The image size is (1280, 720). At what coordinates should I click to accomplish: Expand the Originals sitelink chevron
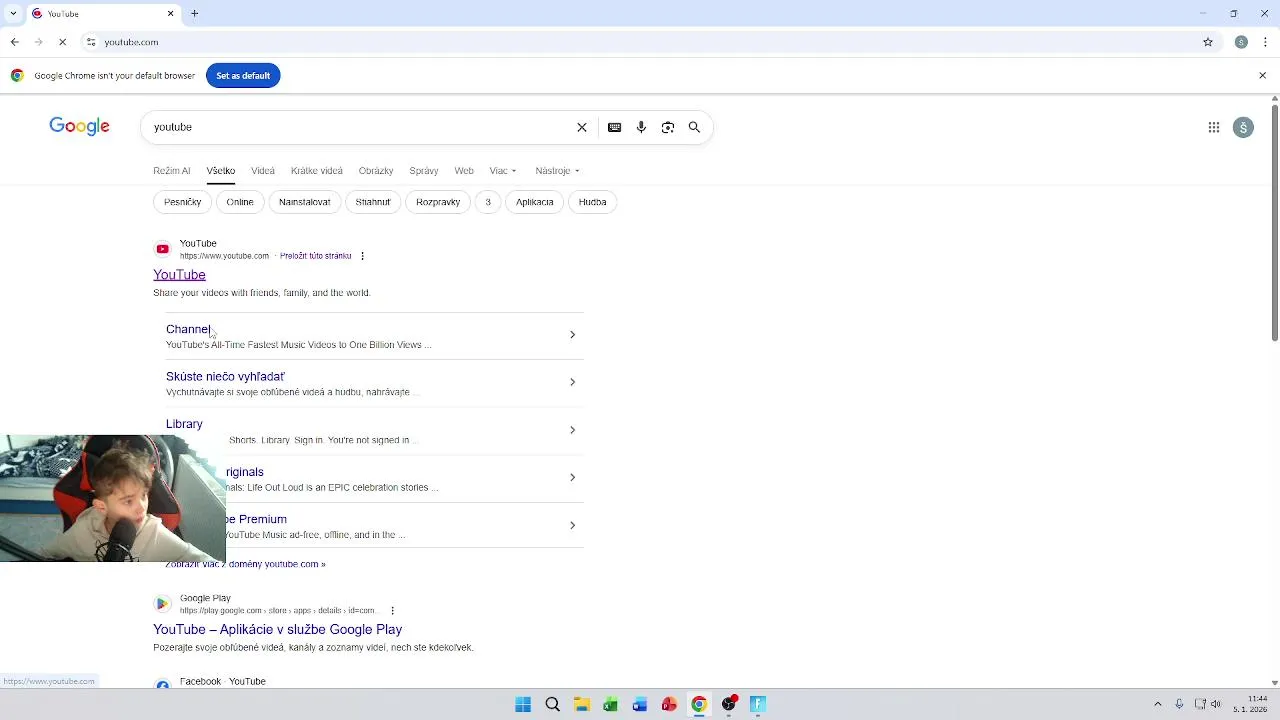pyautogui.click(x=572, y=477)
